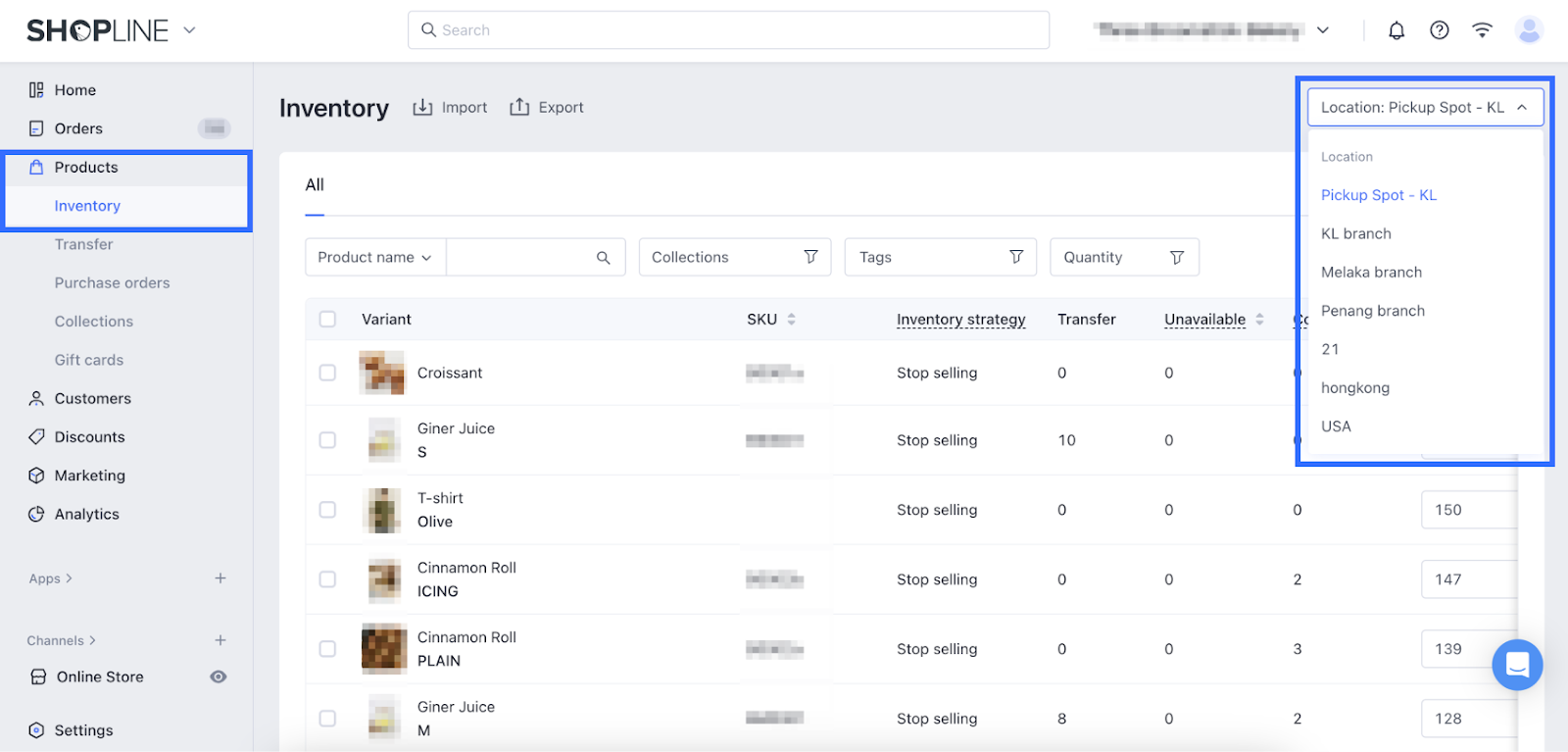Open Online Store channel
Viewport: 1568px width, 752px height.
[x=100, y=677]
